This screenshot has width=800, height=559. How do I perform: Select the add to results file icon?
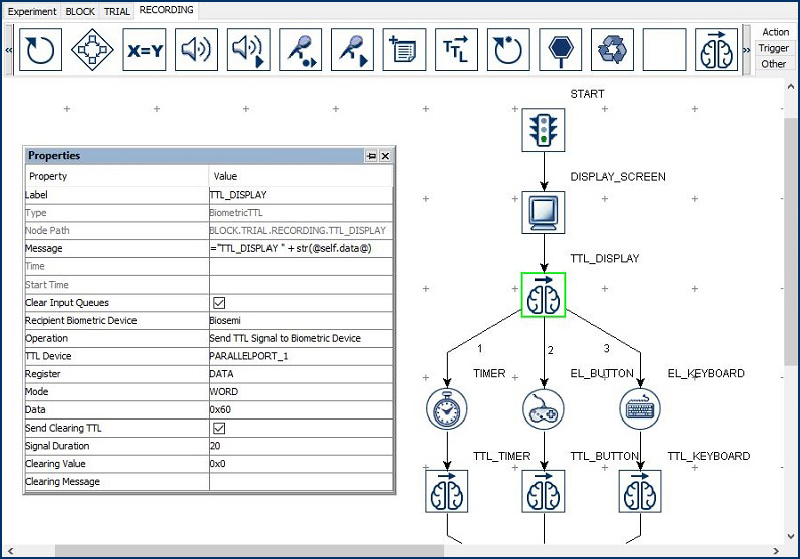(405, 49)
